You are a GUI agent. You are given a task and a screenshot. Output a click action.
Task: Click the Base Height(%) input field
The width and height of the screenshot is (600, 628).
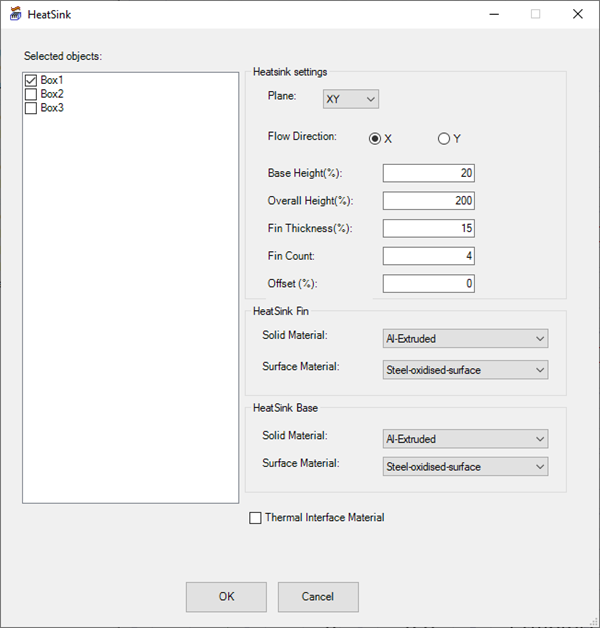429,173
